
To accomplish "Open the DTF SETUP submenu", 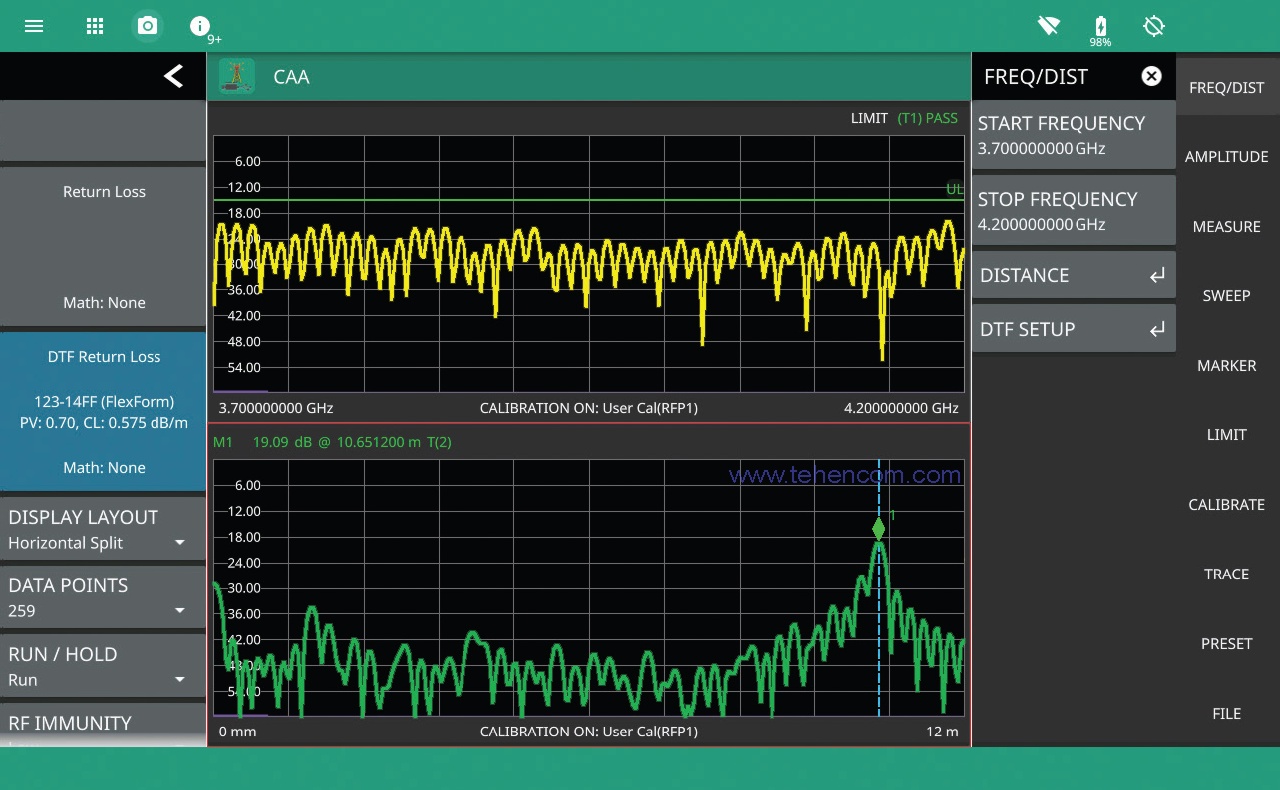I will 1073,329.
